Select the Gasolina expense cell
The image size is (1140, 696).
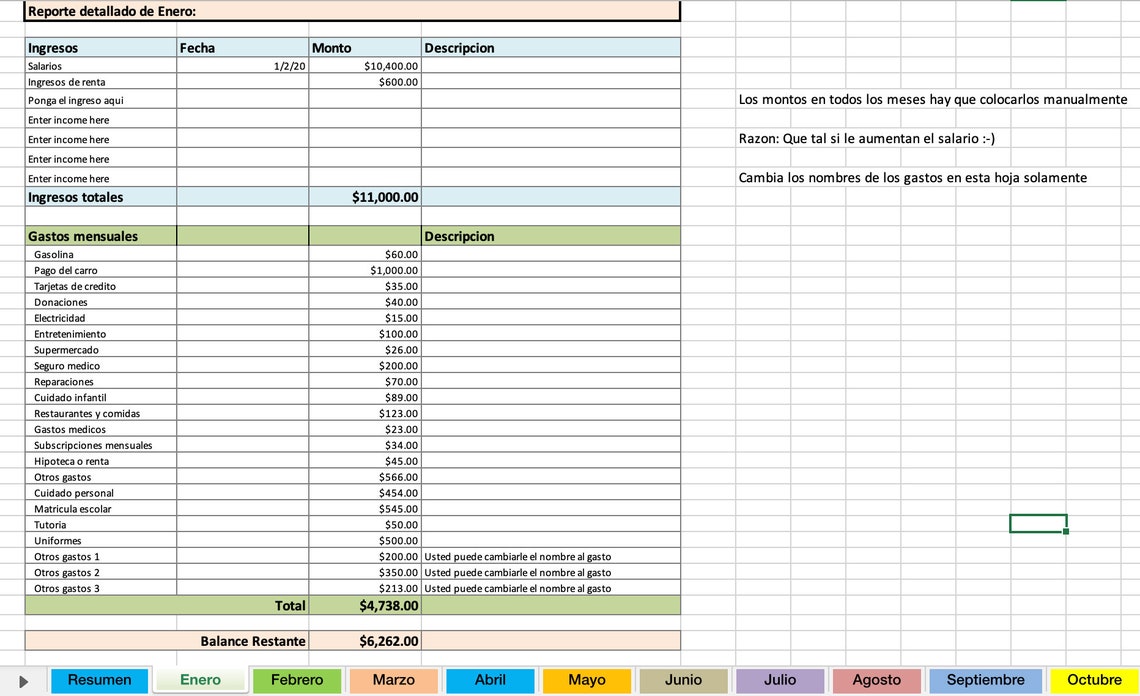pos(100,254)
